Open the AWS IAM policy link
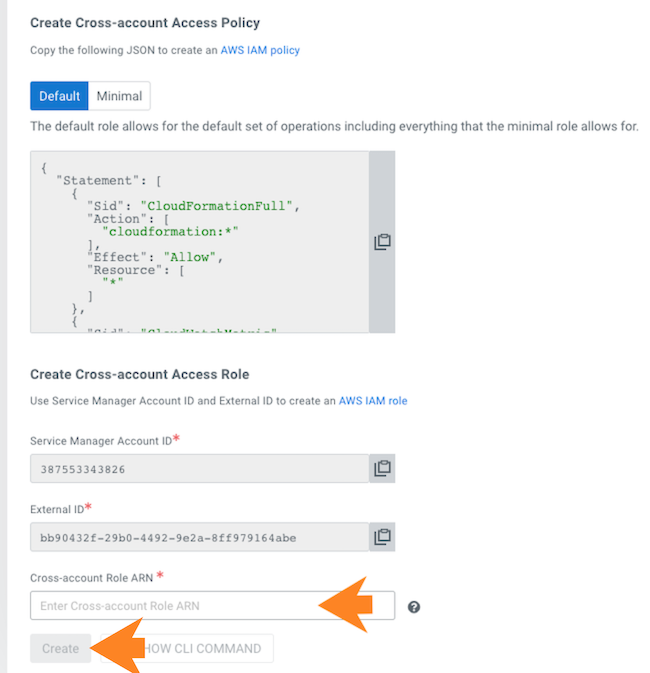 [x=260, y=50]
